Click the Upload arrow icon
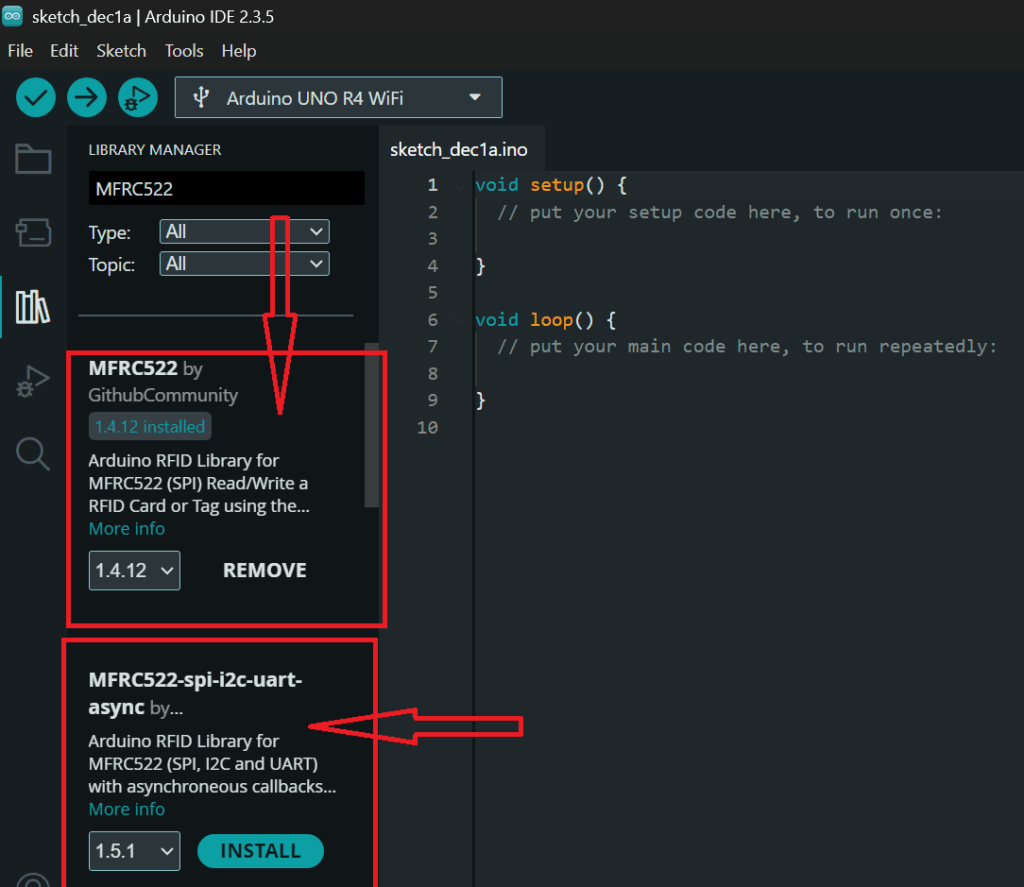The width and height of the screenshot is (1024, 887). point(87,97)
